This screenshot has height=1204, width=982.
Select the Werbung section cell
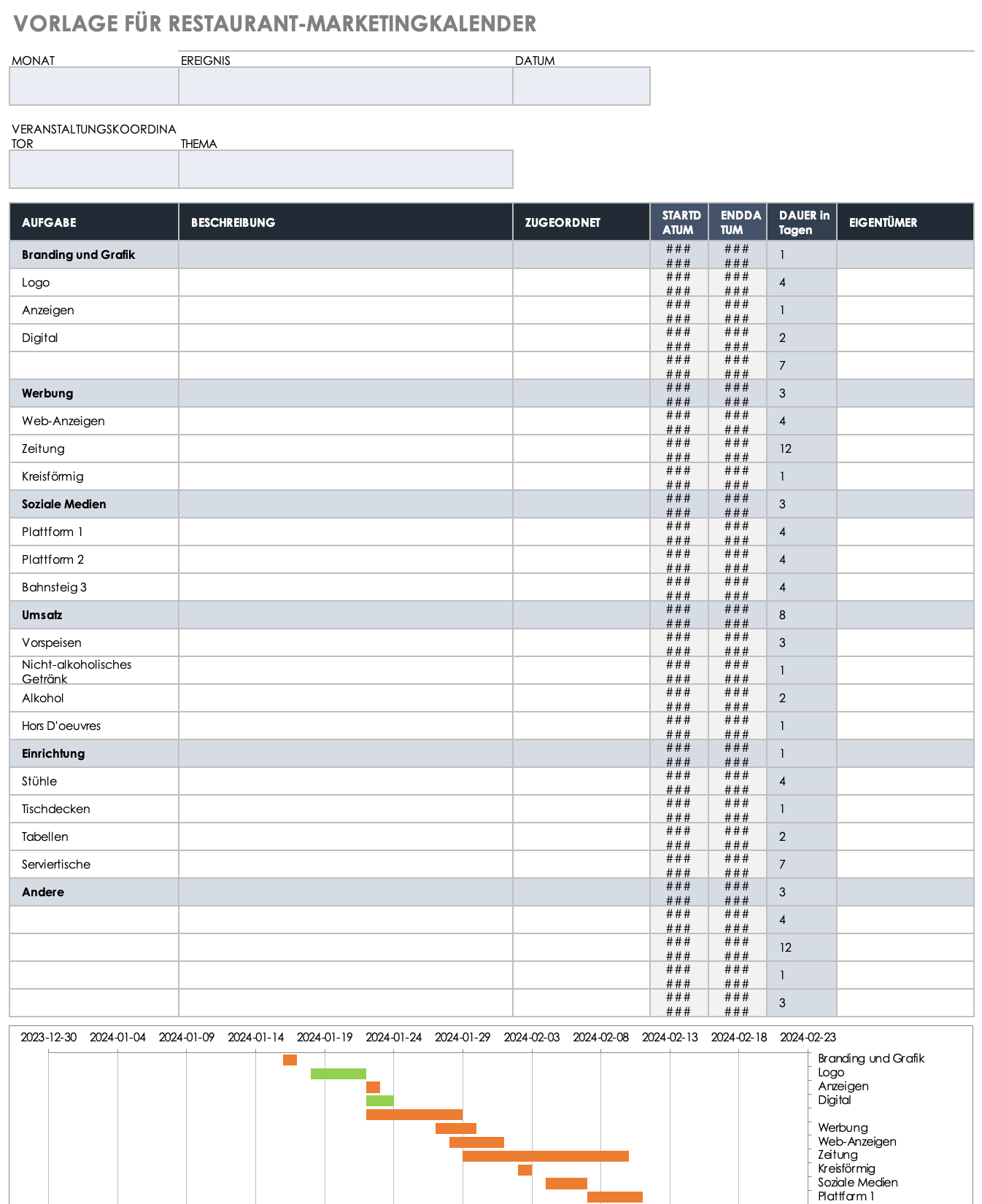(x=94, y=393)
